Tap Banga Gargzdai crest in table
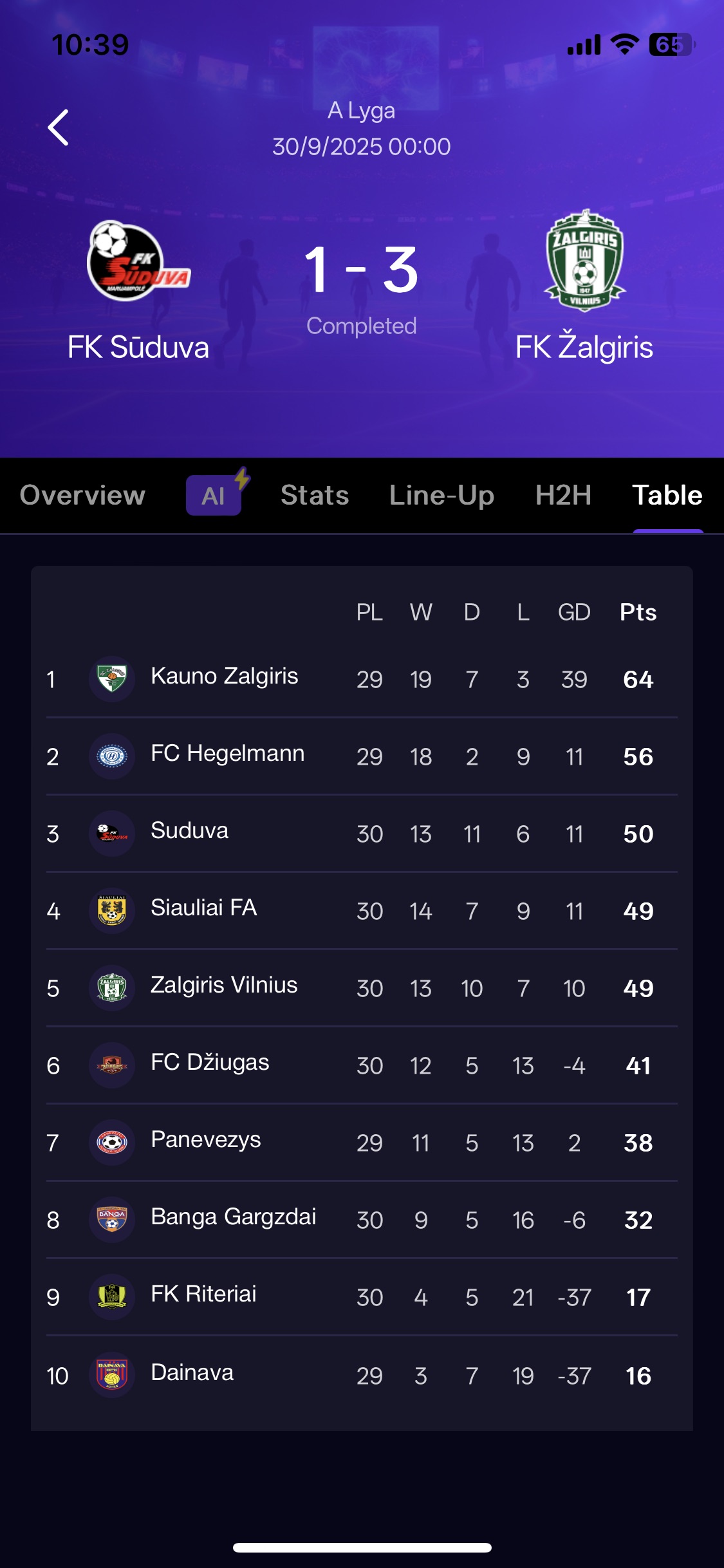The height and width of the screenshot is (1568, 724). (x=112, y=1219)
